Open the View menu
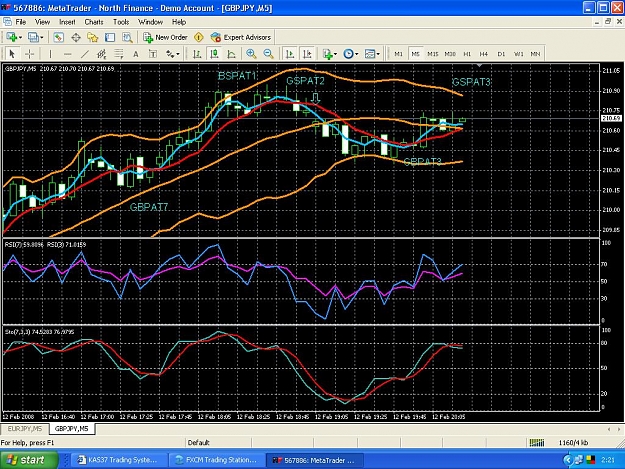Screen dimensions: 625x469 click(x=42, y=22)
